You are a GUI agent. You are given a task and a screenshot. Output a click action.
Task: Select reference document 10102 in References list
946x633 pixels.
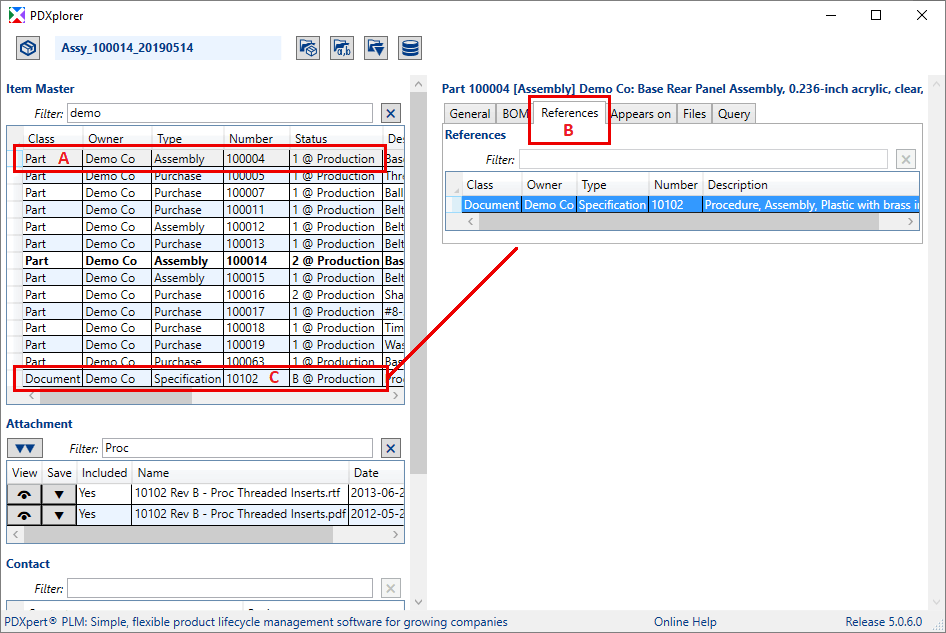(682, 205)
